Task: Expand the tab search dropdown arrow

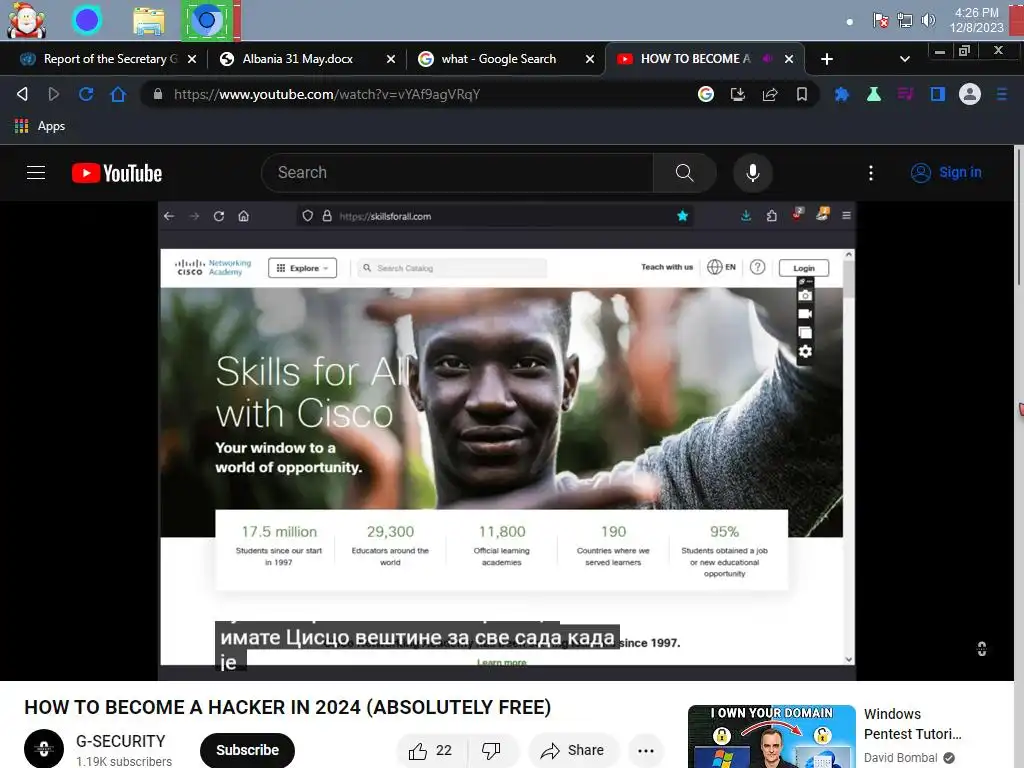Action: tap(904, 59)
